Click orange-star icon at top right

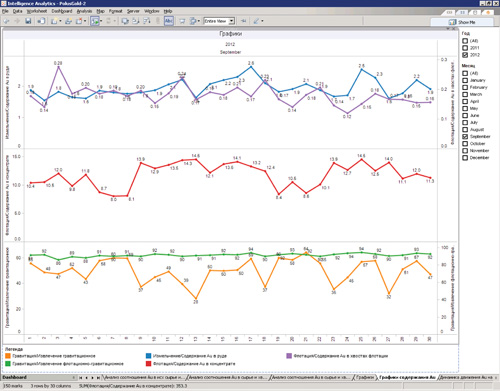[x=488, y=12]
